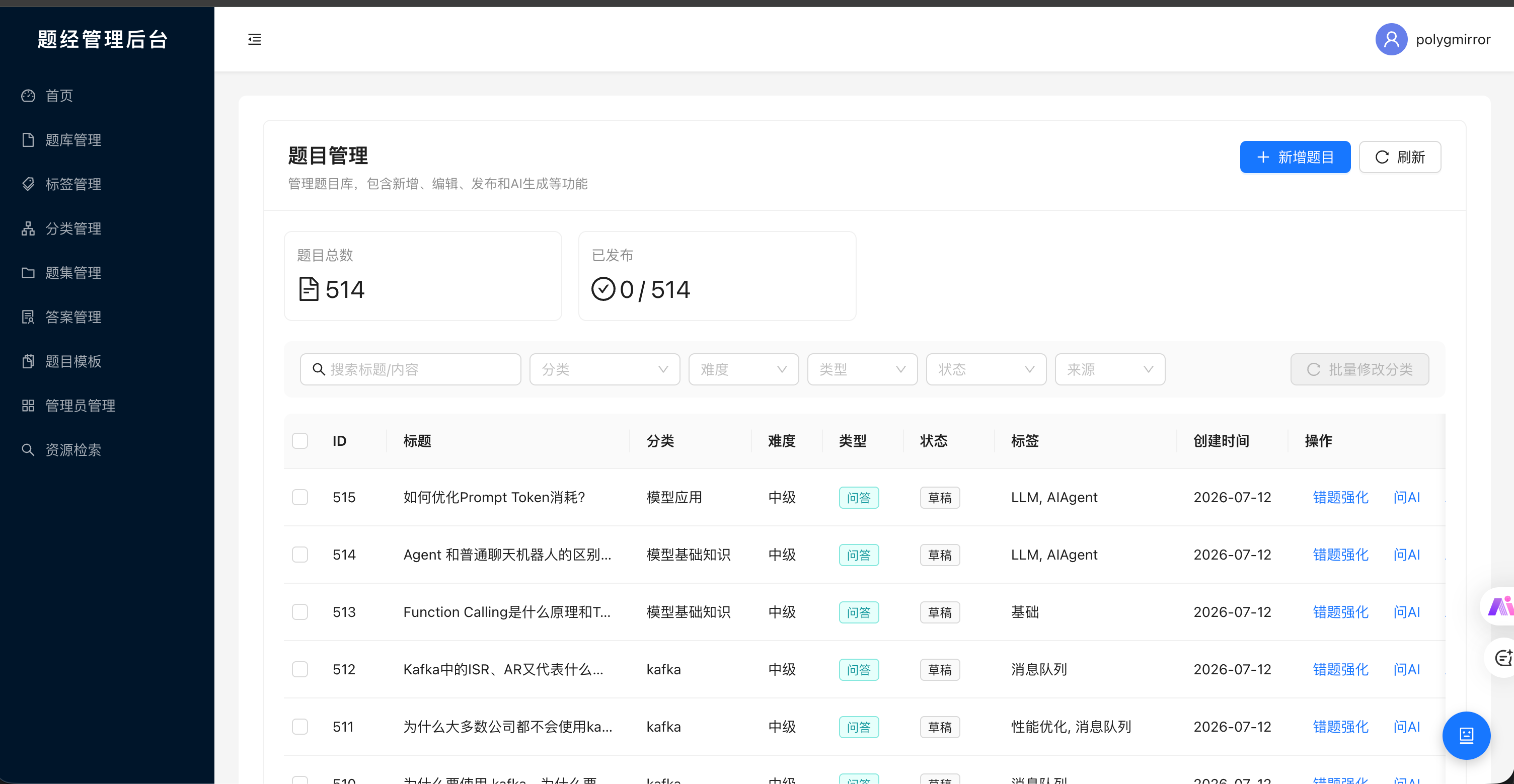Open the blue floating assistant button

[x=1466, y=735]
